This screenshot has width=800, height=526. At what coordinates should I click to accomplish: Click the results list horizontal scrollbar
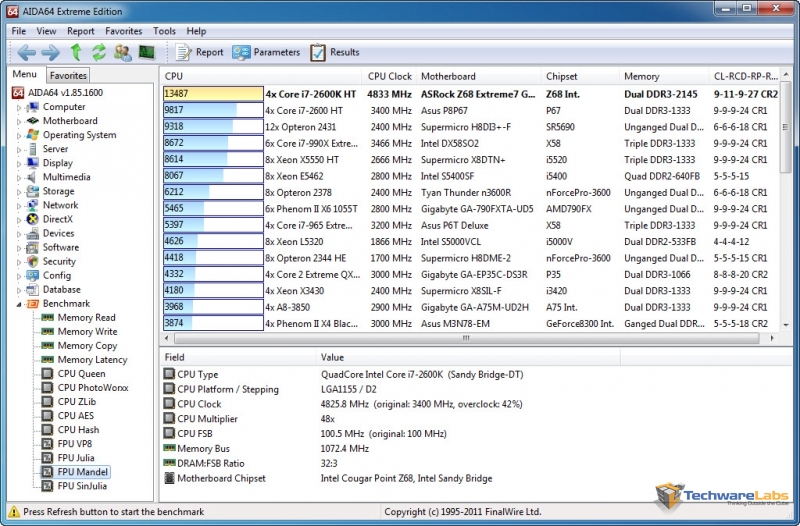pyautogui.click(x=467, y=338)
